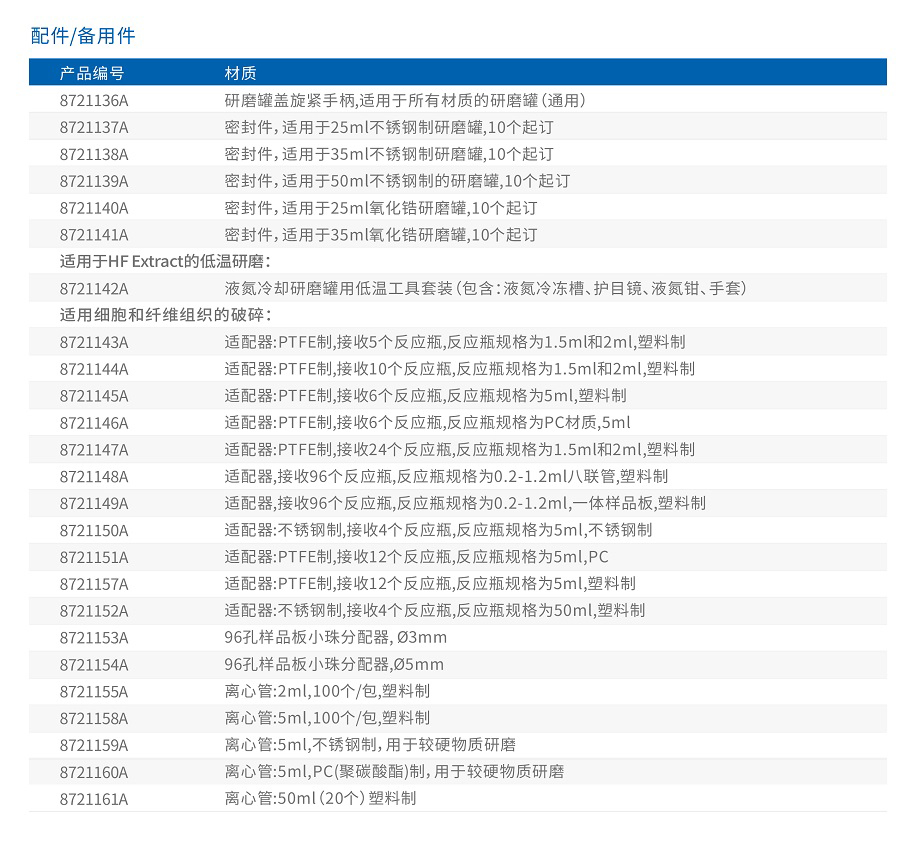Image resolution: width=900 pixels, height=863 pixels.
Task: Select product number 8721154A
Action: pyautogui.click(x=94, y=665)
